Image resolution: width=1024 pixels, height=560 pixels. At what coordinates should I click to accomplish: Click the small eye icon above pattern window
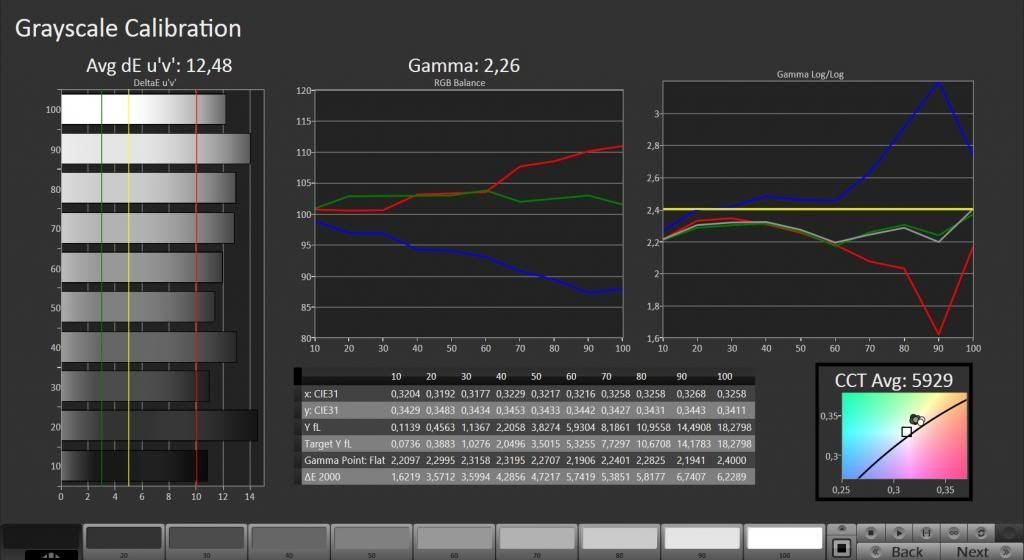coord(842,529)
